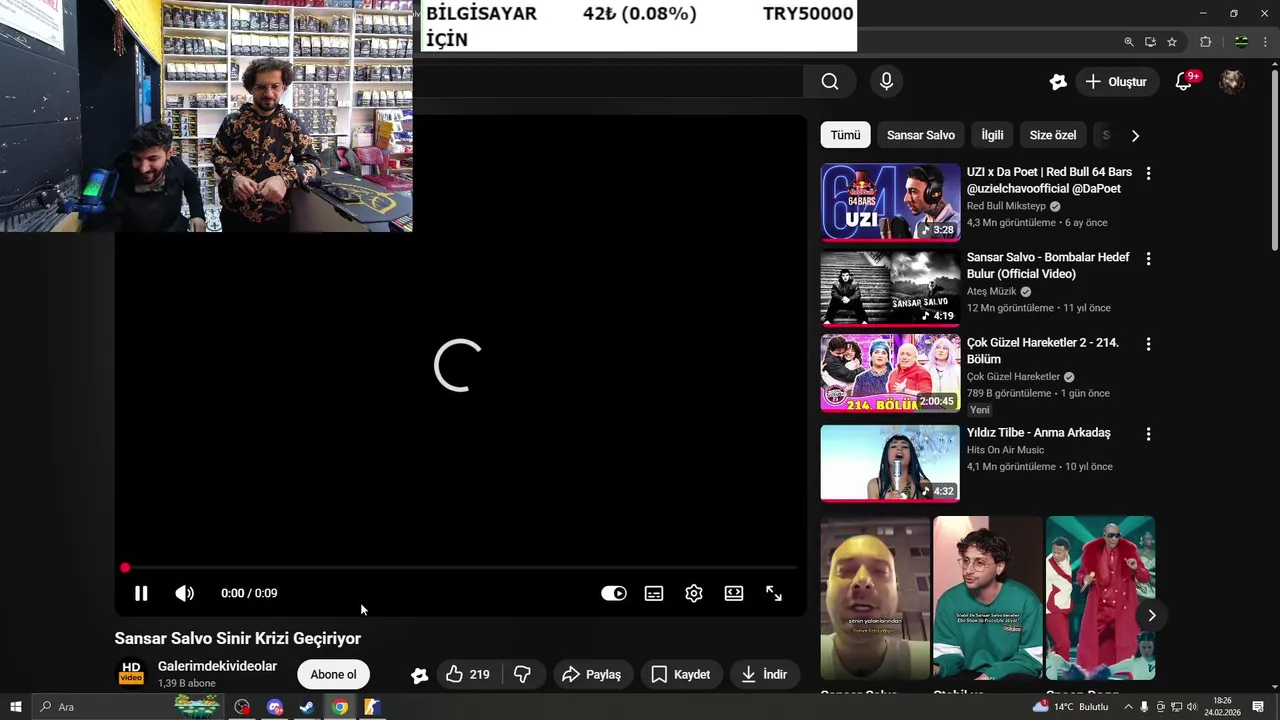This screenshot has width=1280, height=720.
Task: Start voice search with the microphone icon
Action: click(x=886, y=82)
